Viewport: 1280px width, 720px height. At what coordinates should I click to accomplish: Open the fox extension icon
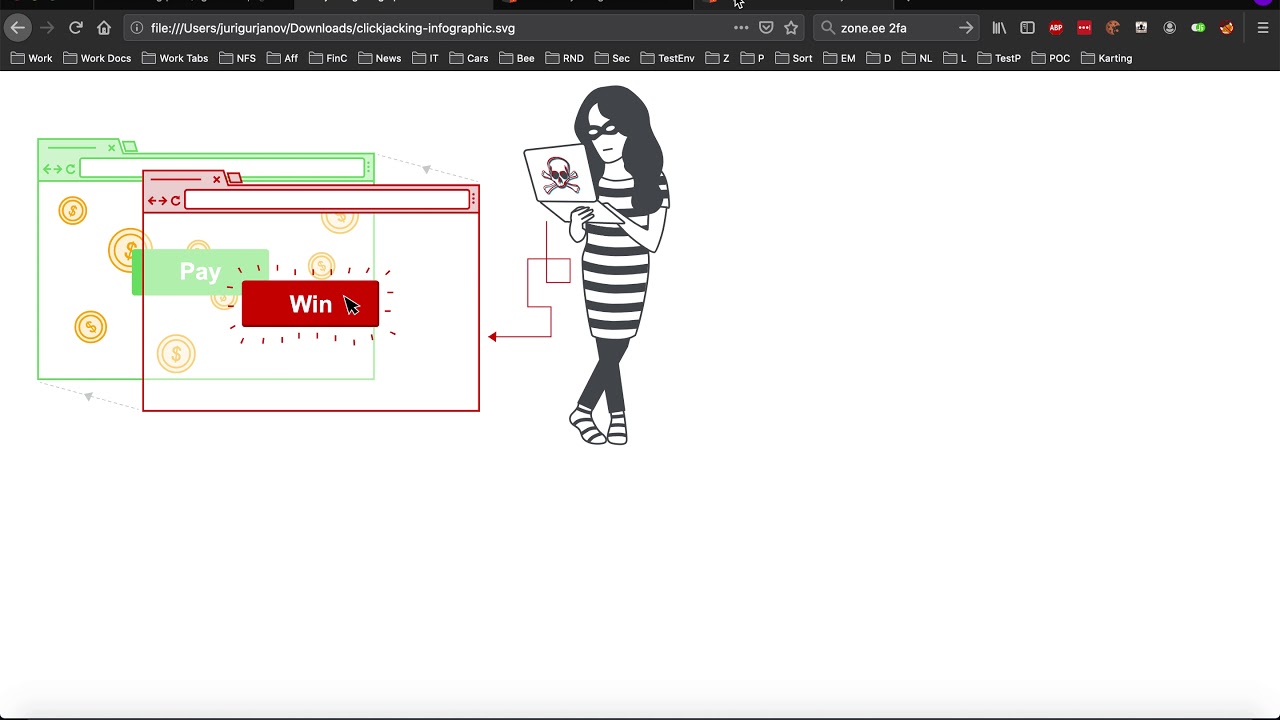click(1227, 28)
